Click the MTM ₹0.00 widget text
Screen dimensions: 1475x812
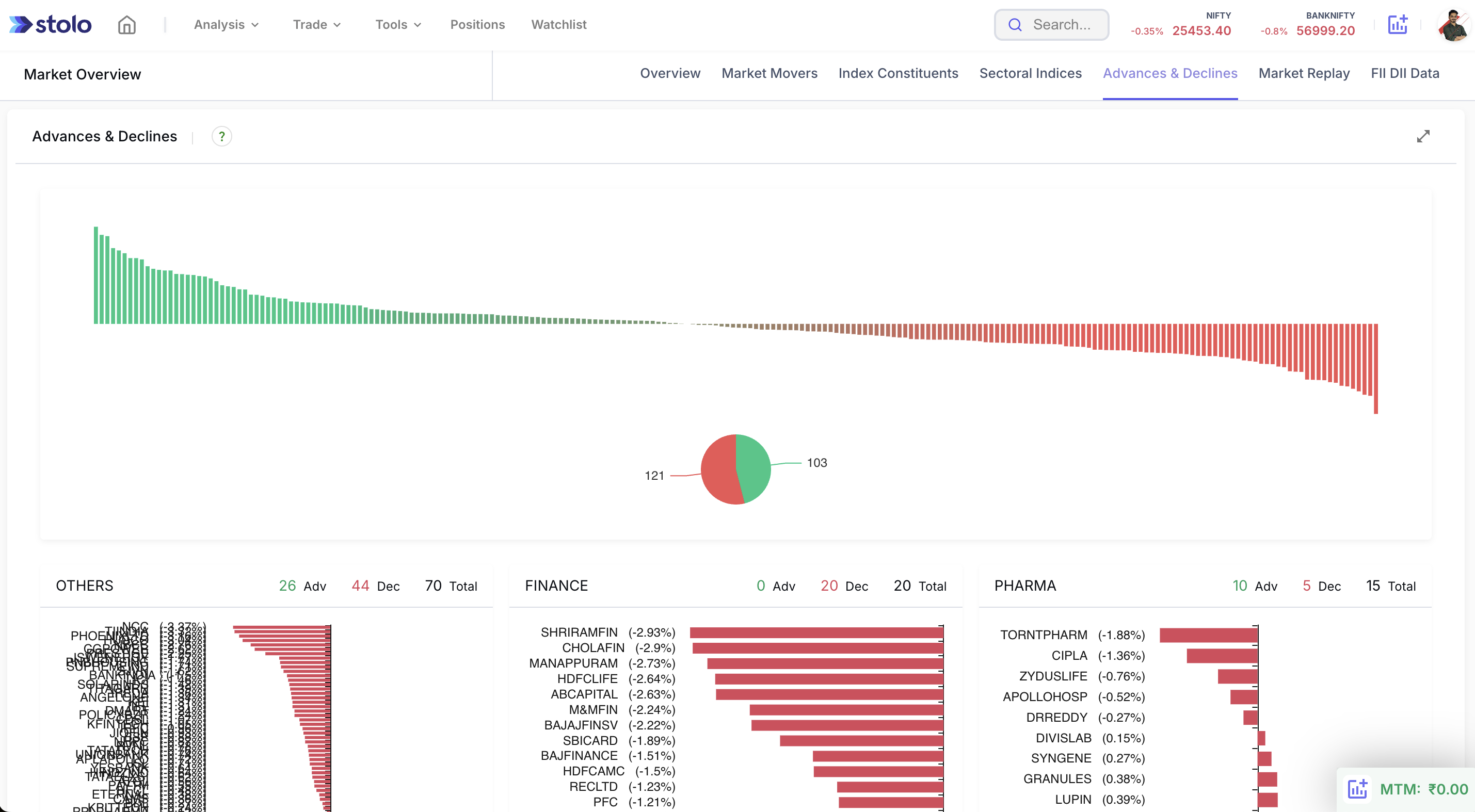[1423, 789]
